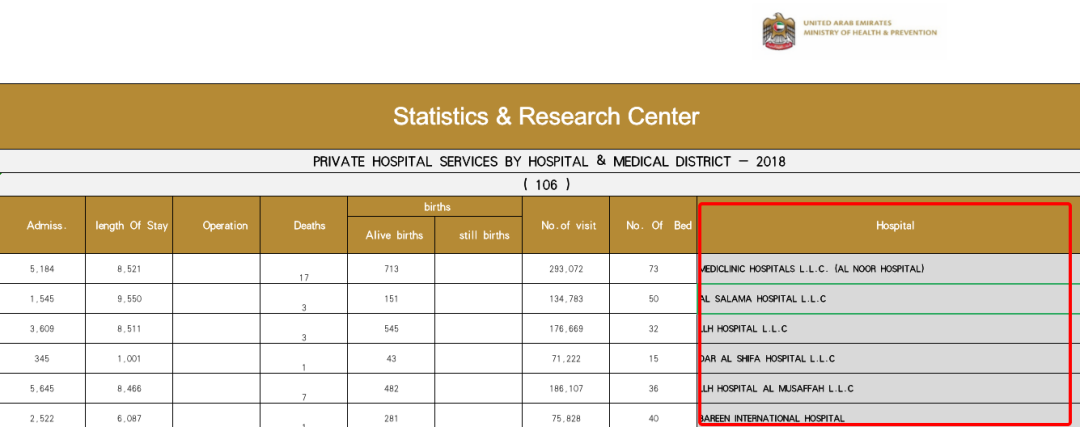Click alive births value 713

click(391, 269)
